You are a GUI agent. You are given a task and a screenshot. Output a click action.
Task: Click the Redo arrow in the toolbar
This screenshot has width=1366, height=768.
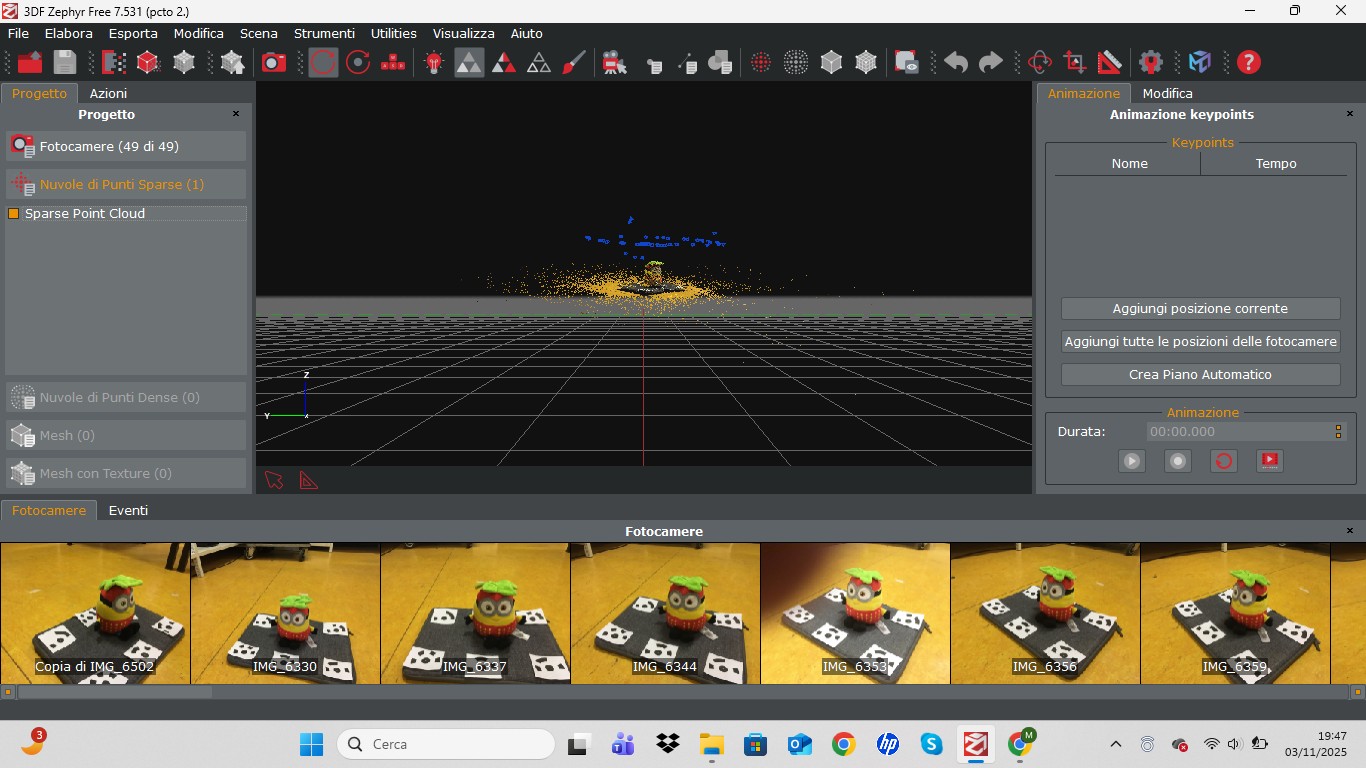[x=990, y=62]
